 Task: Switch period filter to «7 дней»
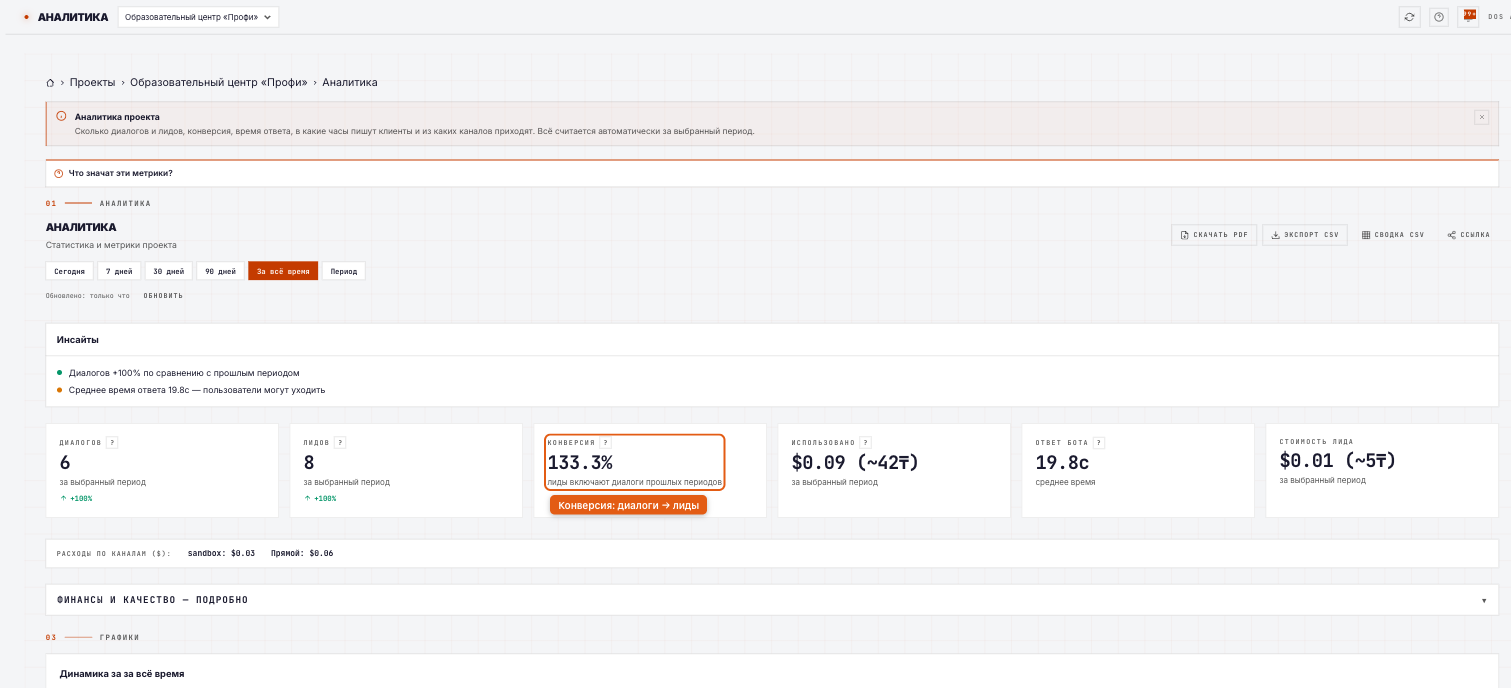pos(119,271)
